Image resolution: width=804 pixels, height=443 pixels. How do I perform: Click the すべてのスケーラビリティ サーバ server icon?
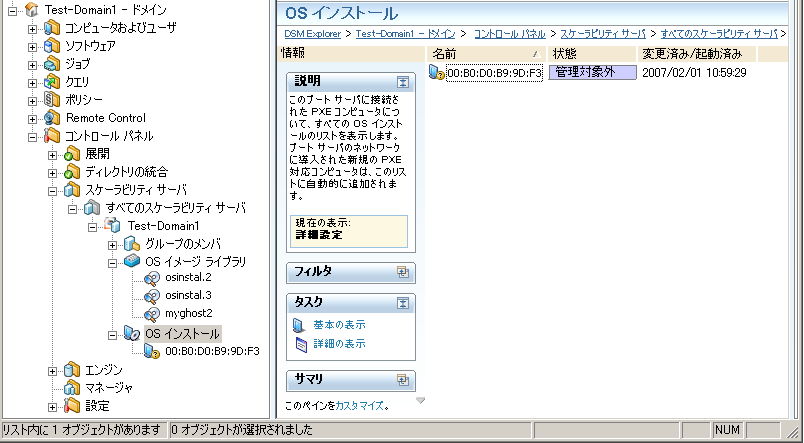click(92, 208)
